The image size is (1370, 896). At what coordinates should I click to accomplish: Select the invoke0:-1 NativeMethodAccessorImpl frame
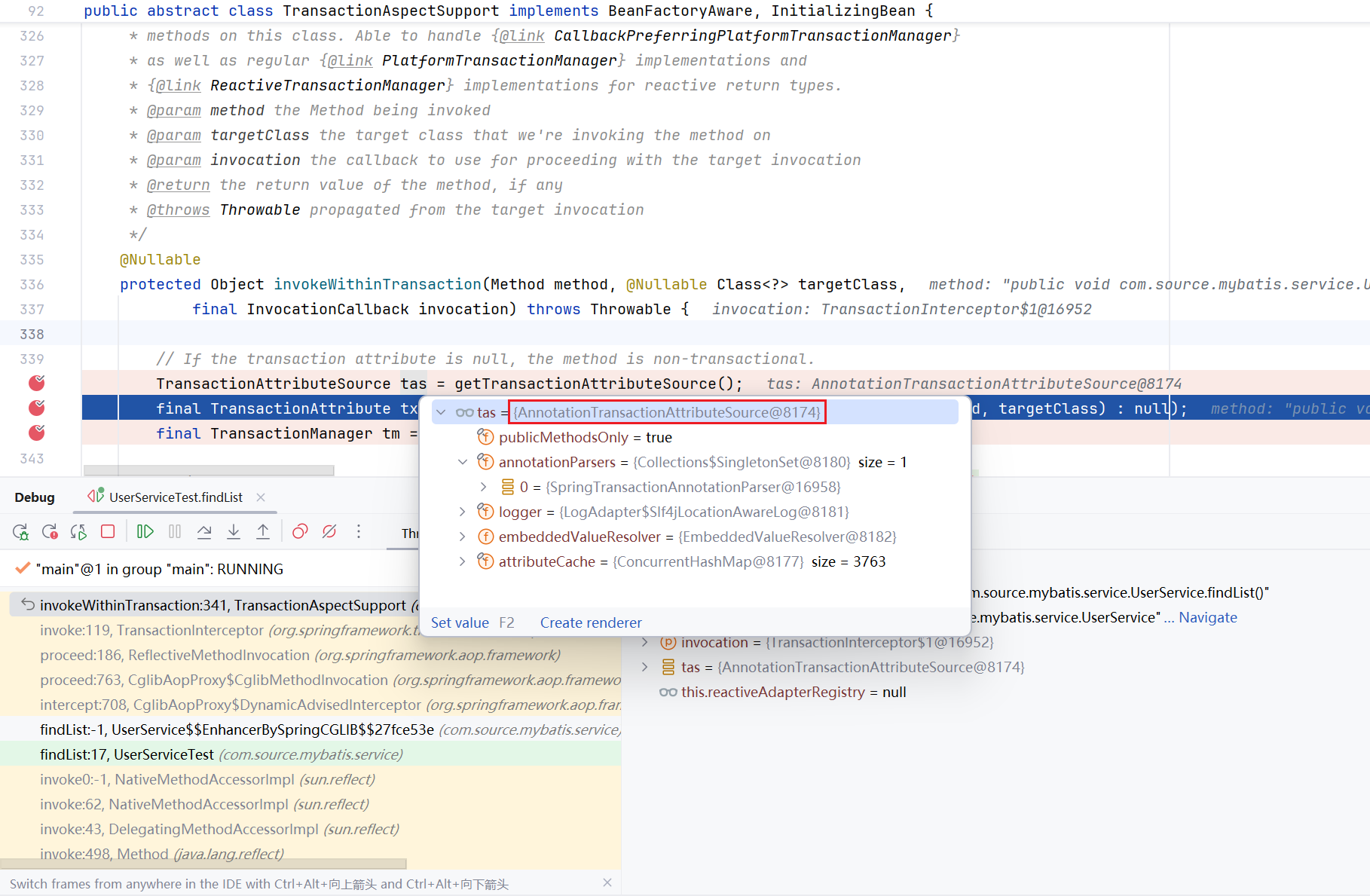tap(310, 779)
